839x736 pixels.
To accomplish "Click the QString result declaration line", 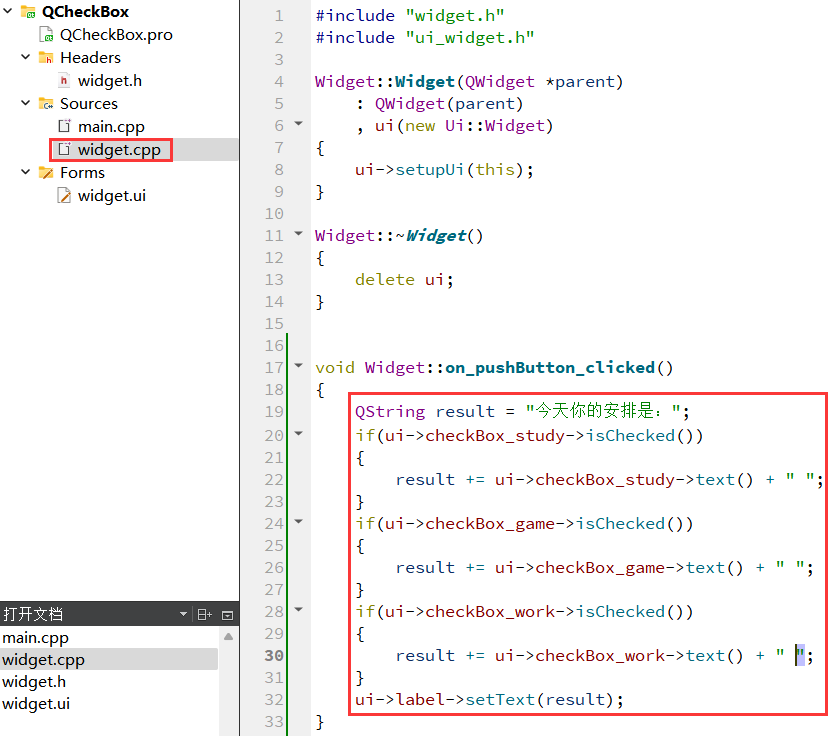I will click(522, 411).
